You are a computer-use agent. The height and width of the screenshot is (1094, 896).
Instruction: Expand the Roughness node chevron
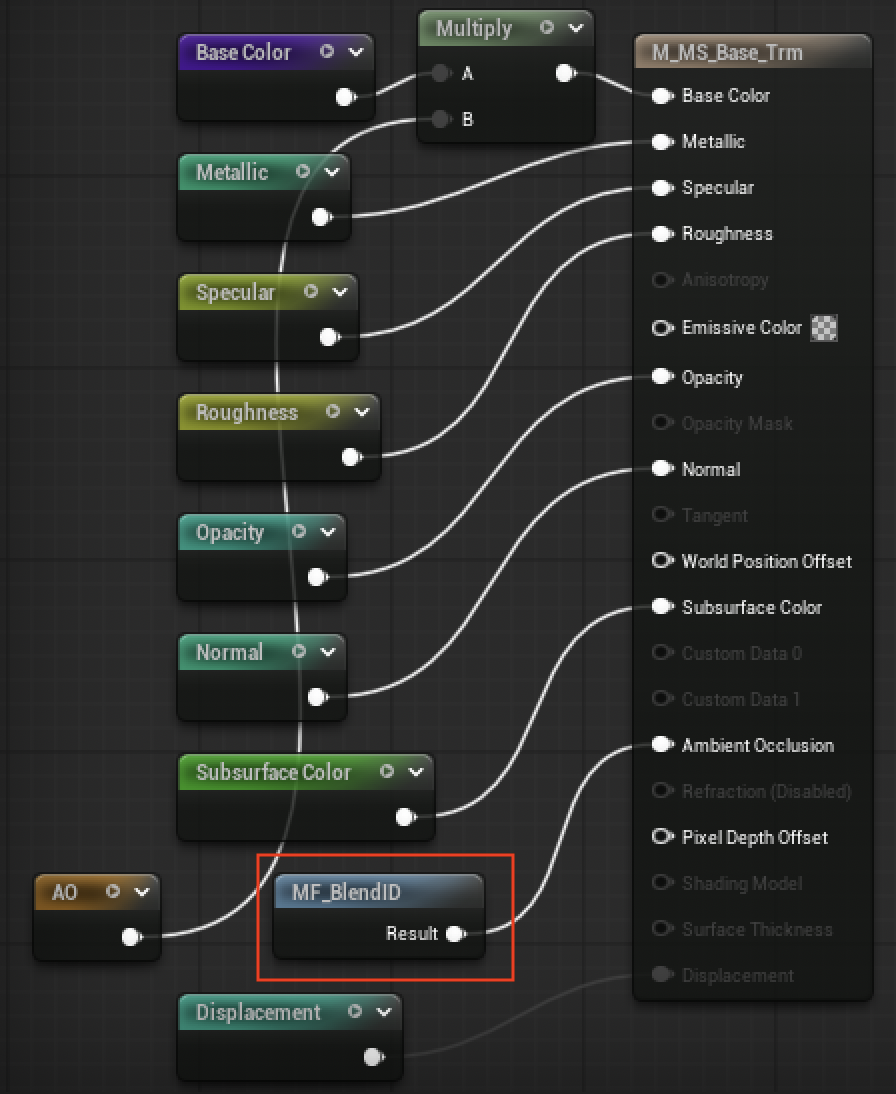(x=362, y=412)
